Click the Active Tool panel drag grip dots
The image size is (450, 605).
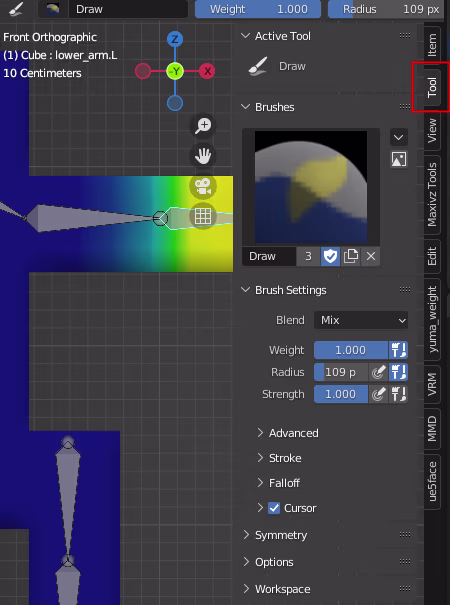[405, 35]
